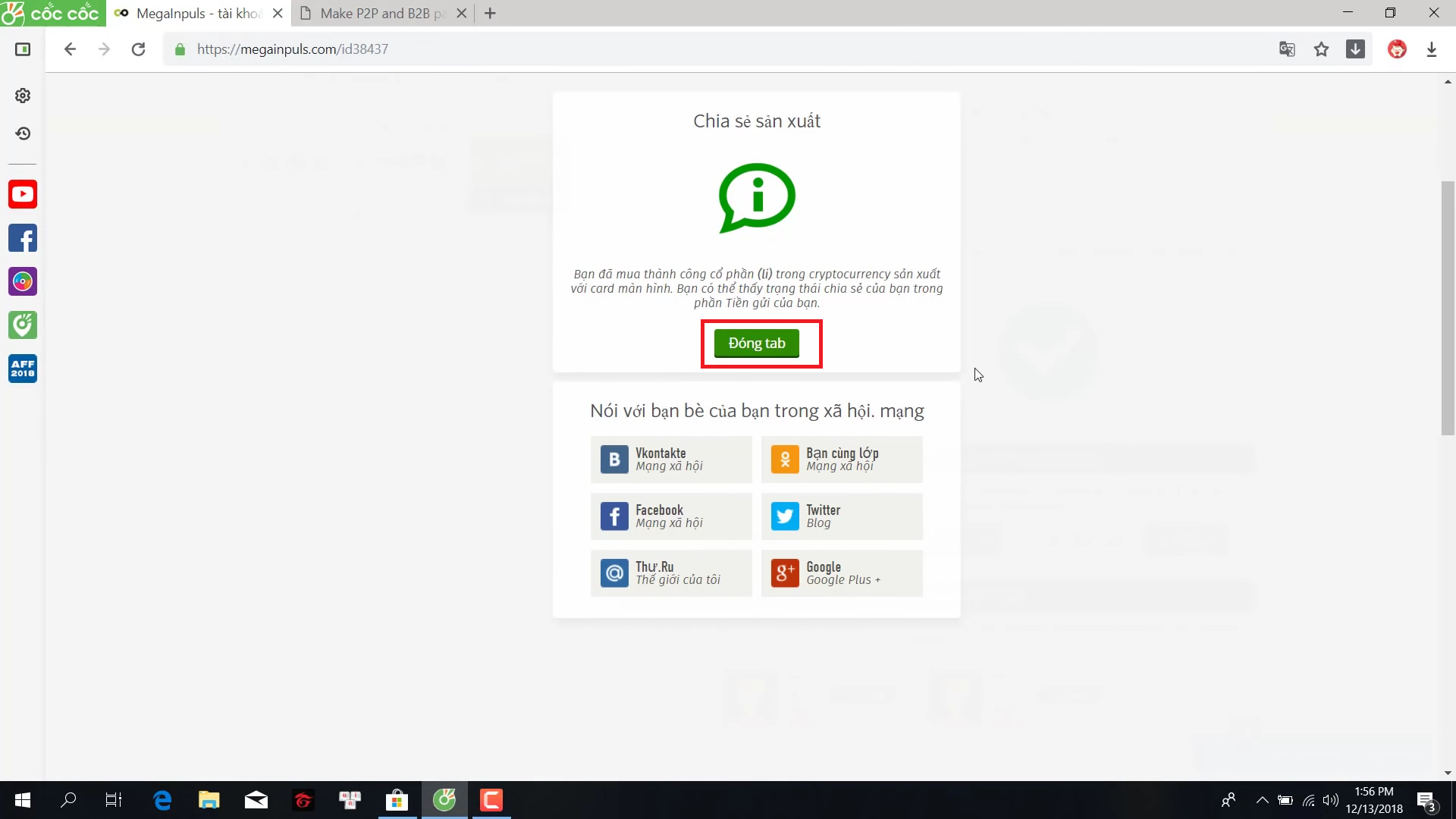The height and width of the screenshot is (819, 1456).
Task: Open a new browser tab
Action: coord(490,14)
